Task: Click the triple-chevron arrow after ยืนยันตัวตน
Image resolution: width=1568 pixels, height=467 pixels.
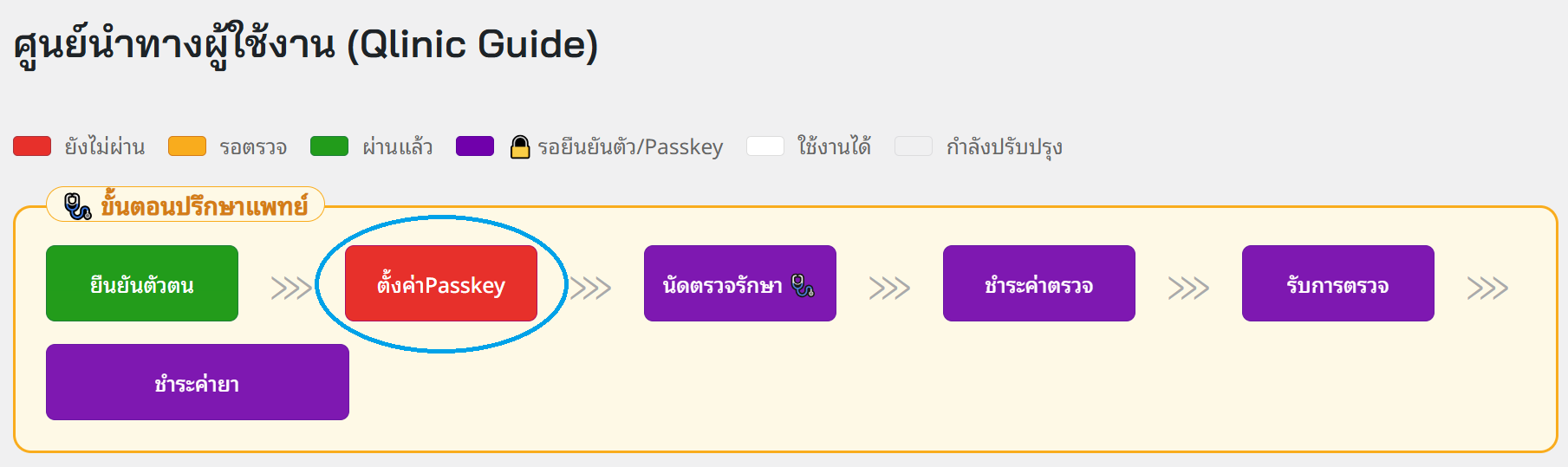Action: tap(290, 288)
